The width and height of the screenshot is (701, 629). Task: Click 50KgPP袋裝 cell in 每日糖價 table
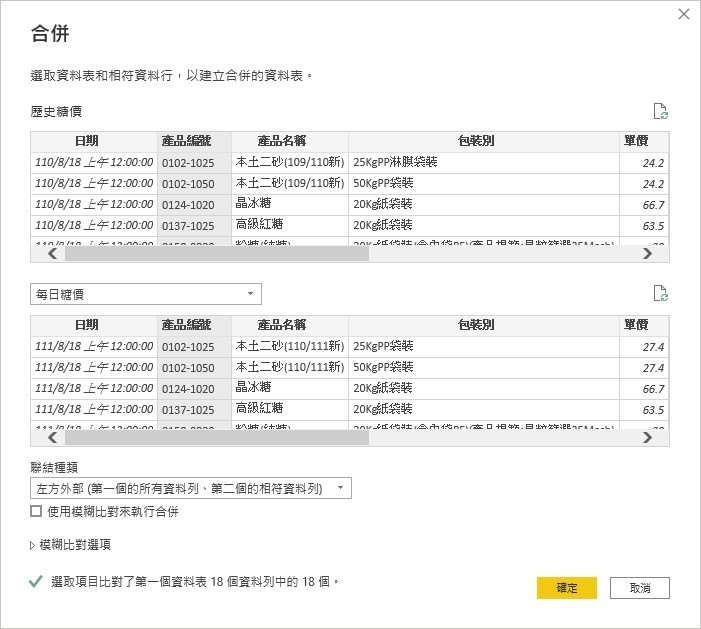click(x=484, y=367)
